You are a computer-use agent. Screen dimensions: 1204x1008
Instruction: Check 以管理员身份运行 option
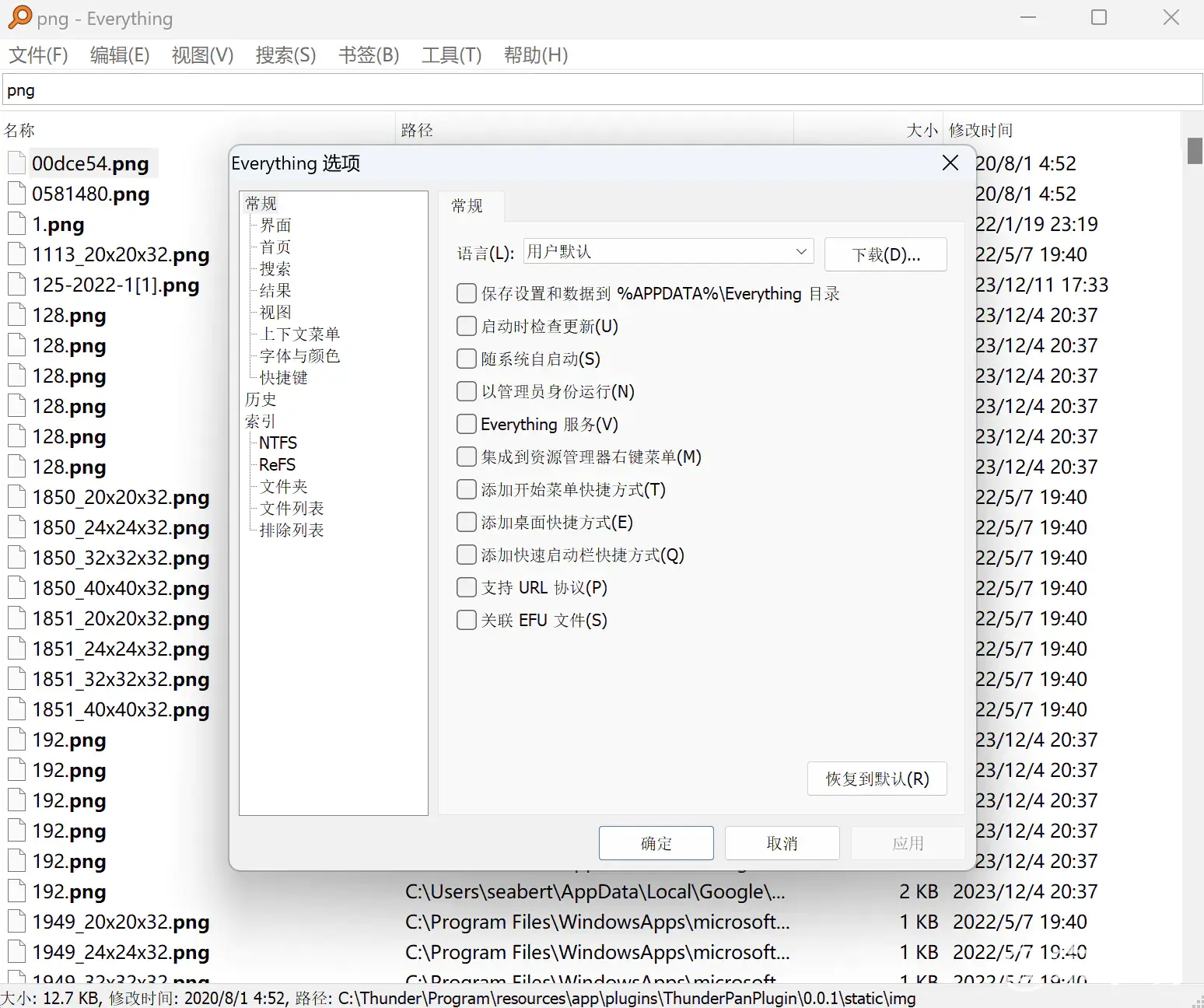point(467,391)
